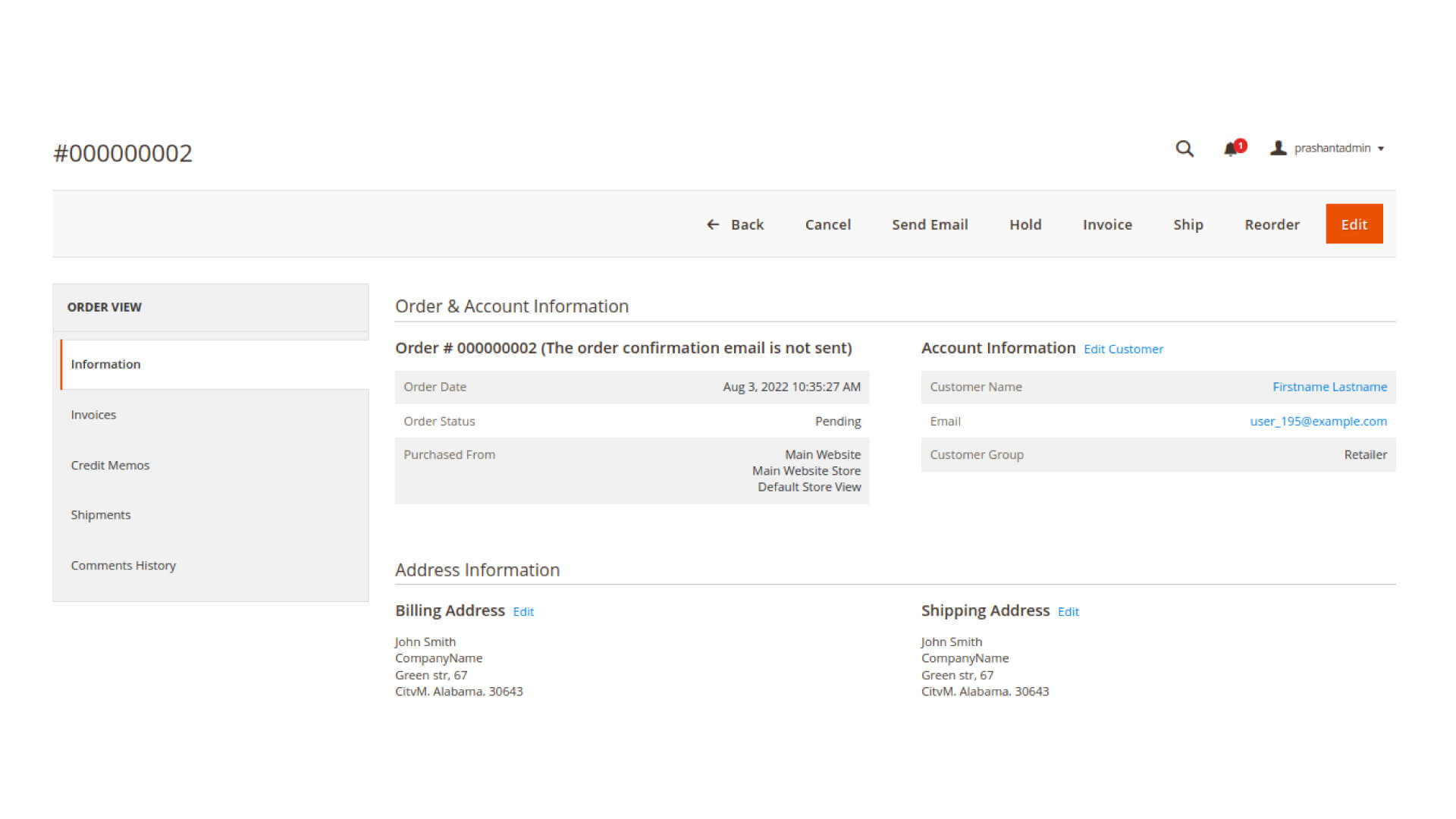Click the Send Email button

930,224
